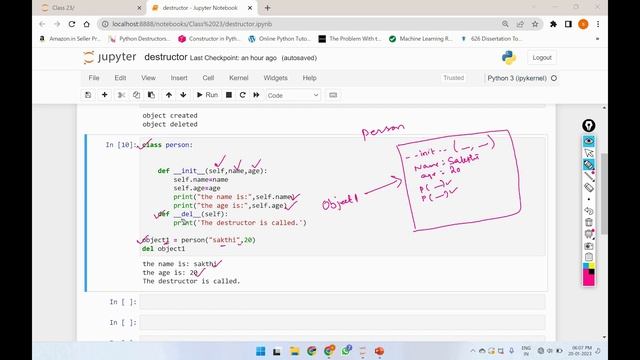Switch to the Class 23 browser tab
Screen dimensions: 640x360
tap(92, 8)
